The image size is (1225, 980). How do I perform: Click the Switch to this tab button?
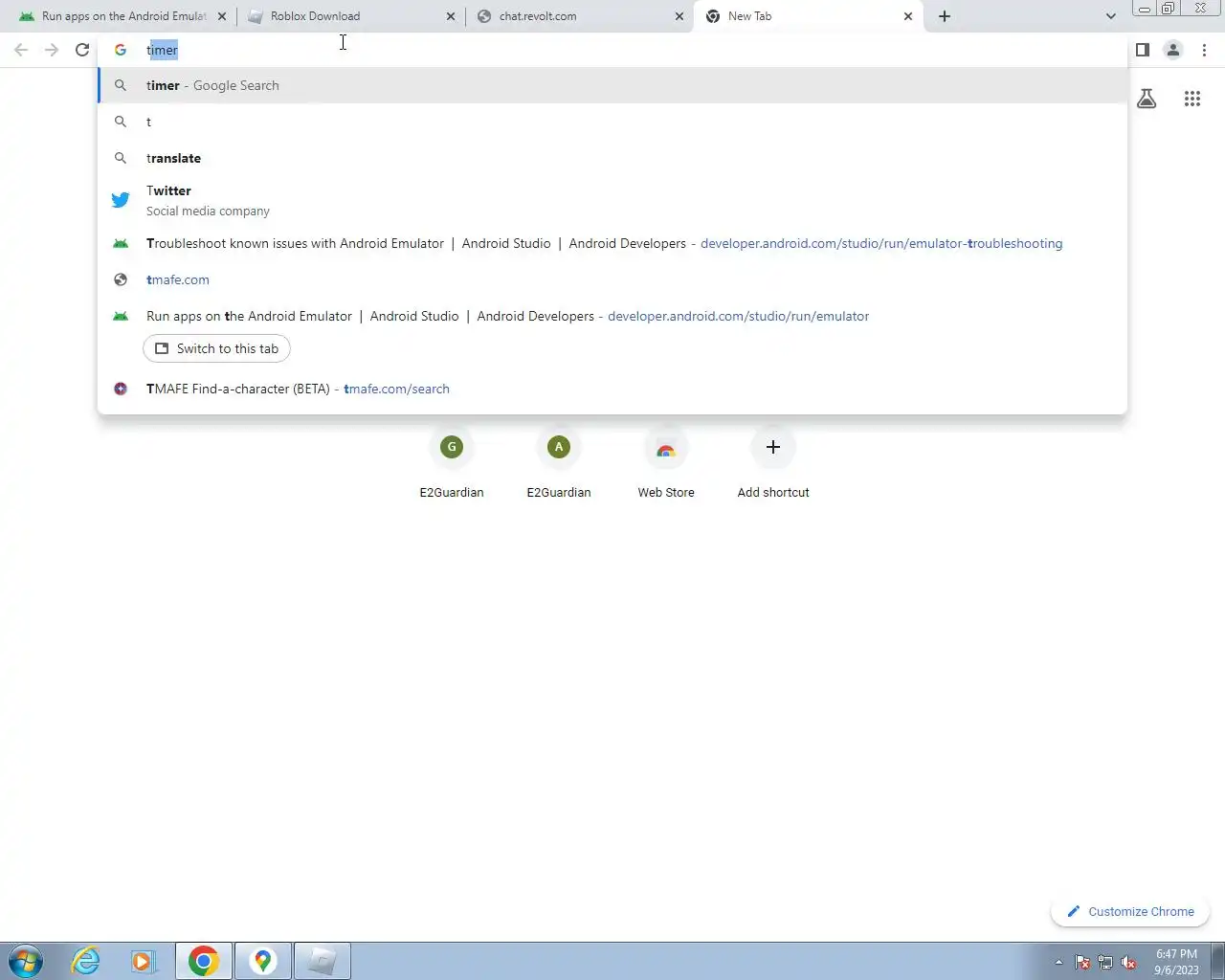point(216,348)
